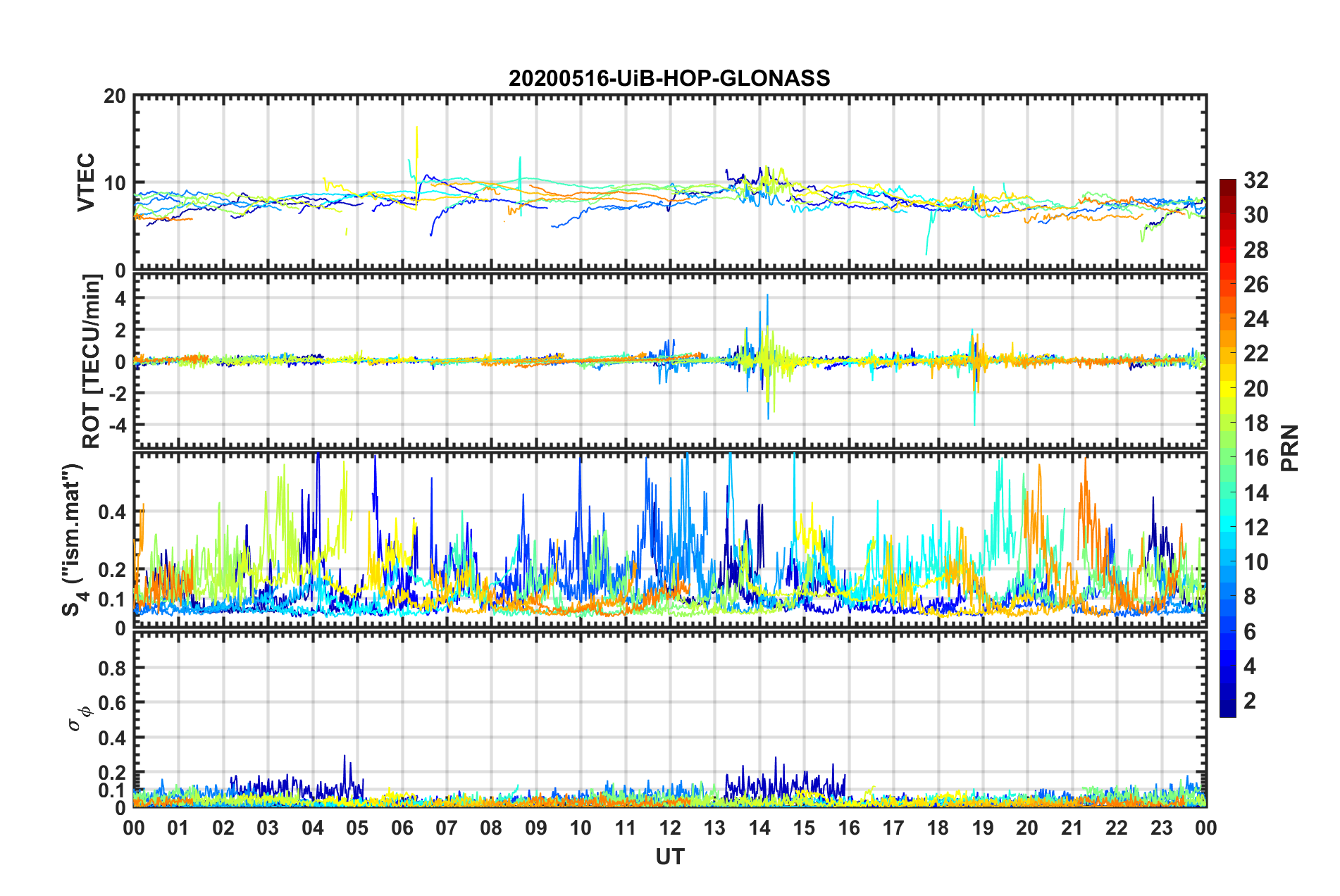This screenshot has width=1340, height=896.
Task: Click colorbar tick label 22
Action: tap(1255, 354)
